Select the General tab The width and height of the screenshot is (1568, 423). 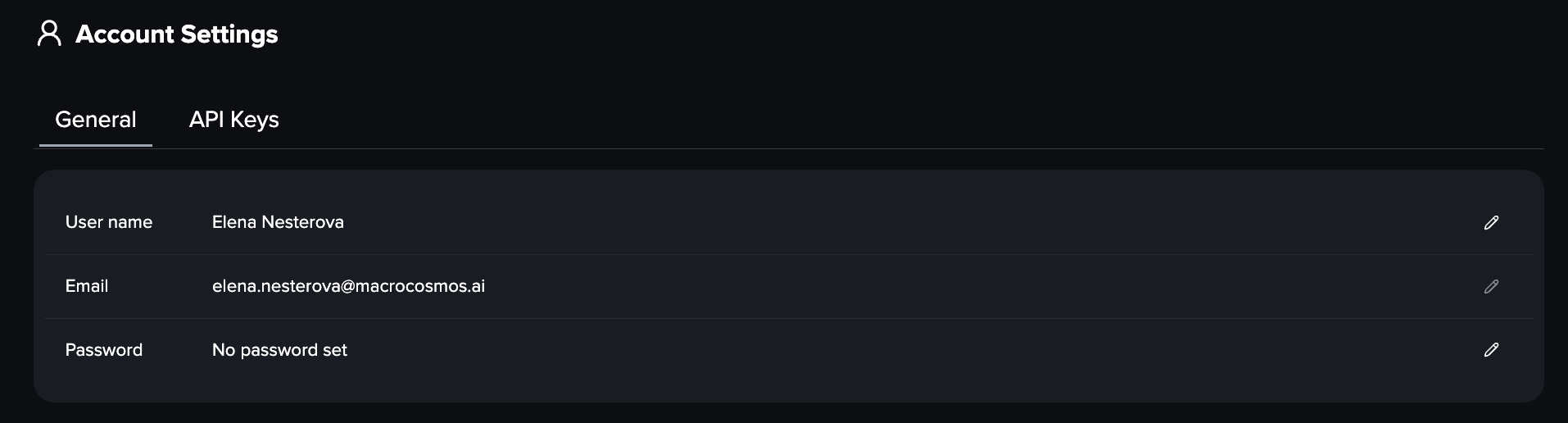(x=95, y=120)
